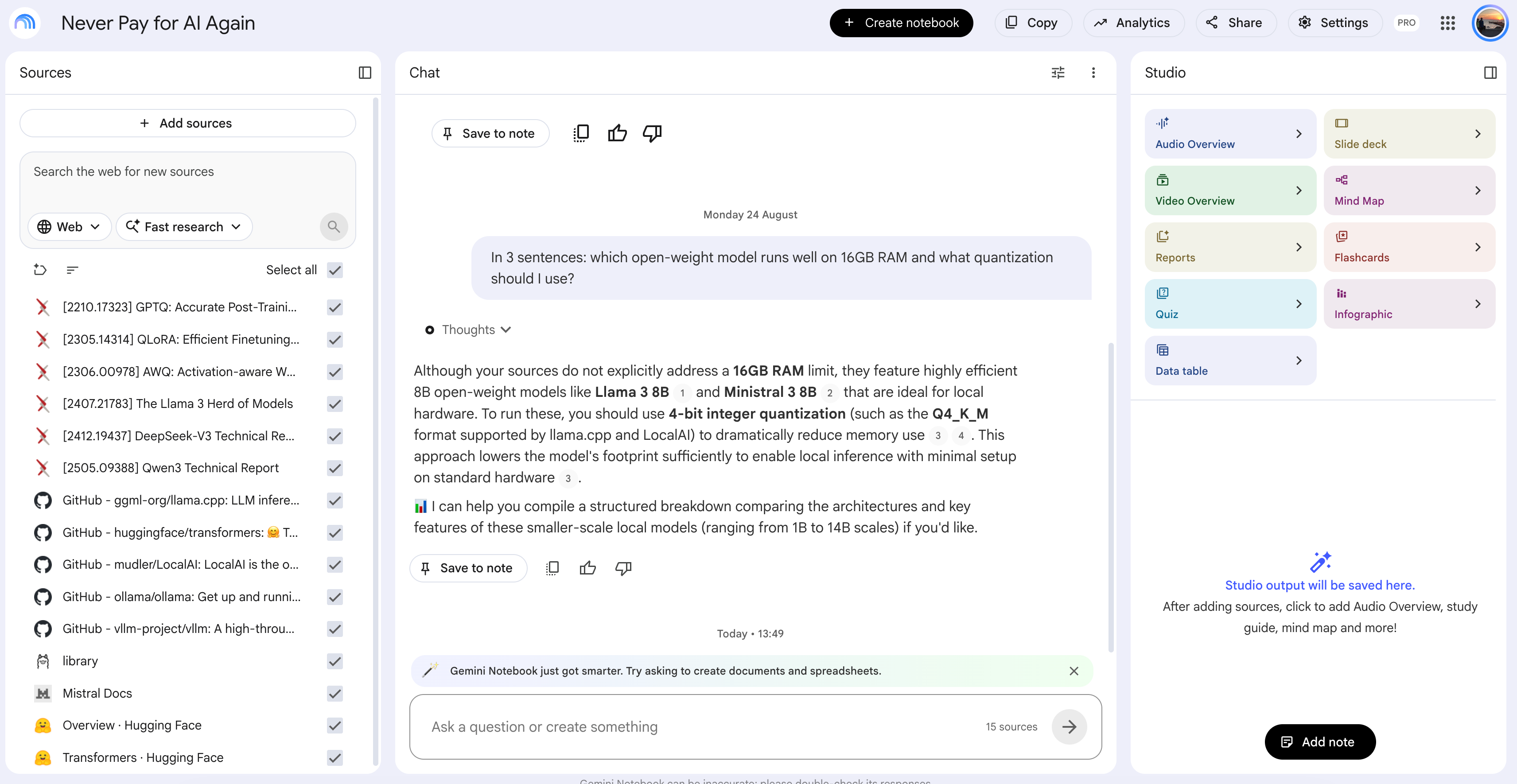Click citation 2 after Ministral 3 8B
1517x784 pixels.
(829, 392)
